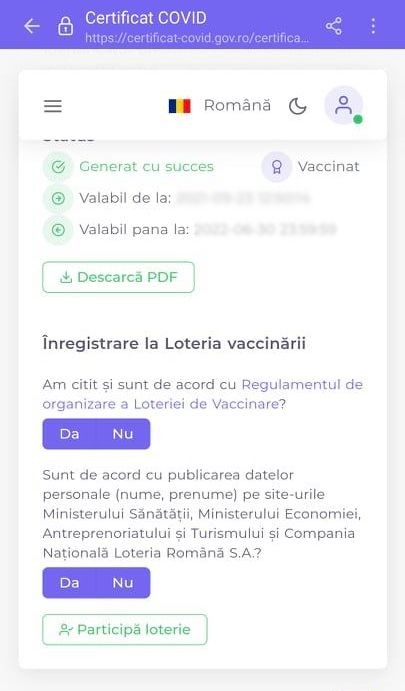Download certificate with Descarcă PDF
Screen dimensions: 405x691
click(x=118, y=277)
